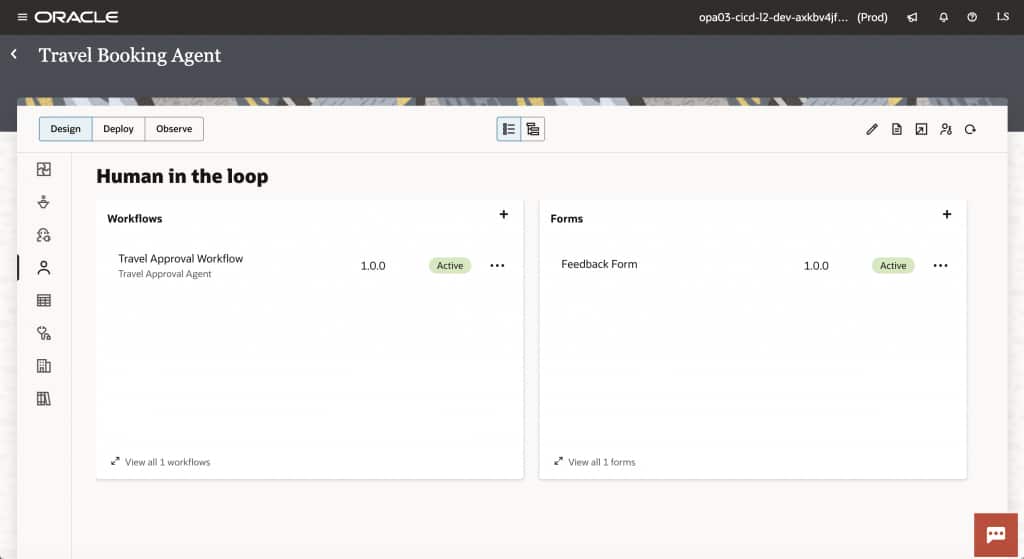The image size is (1024, 559).
Task: Open the document details icon
Action: [897, 129]
